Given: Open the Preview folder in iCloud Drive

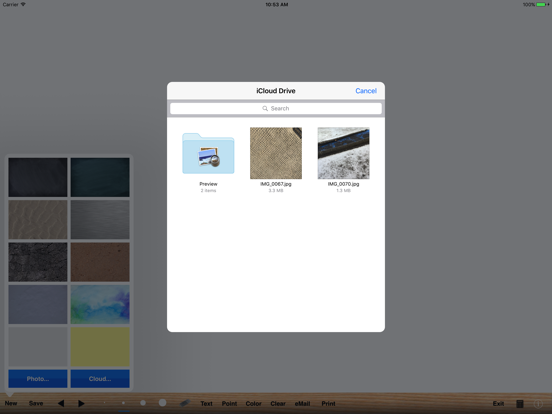Looking at the screenshot, I should click(x=208, y=153).
